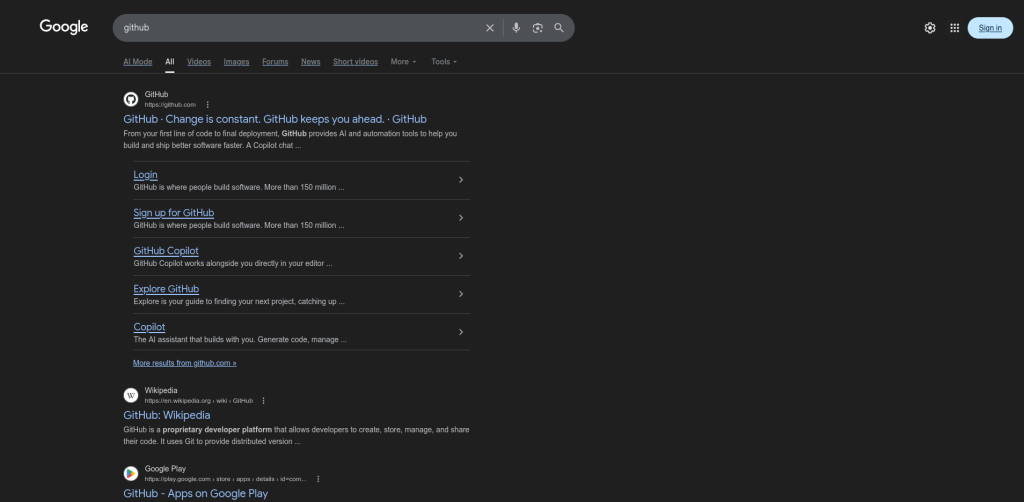Expand the More search filters dropdown

[403, 62]
